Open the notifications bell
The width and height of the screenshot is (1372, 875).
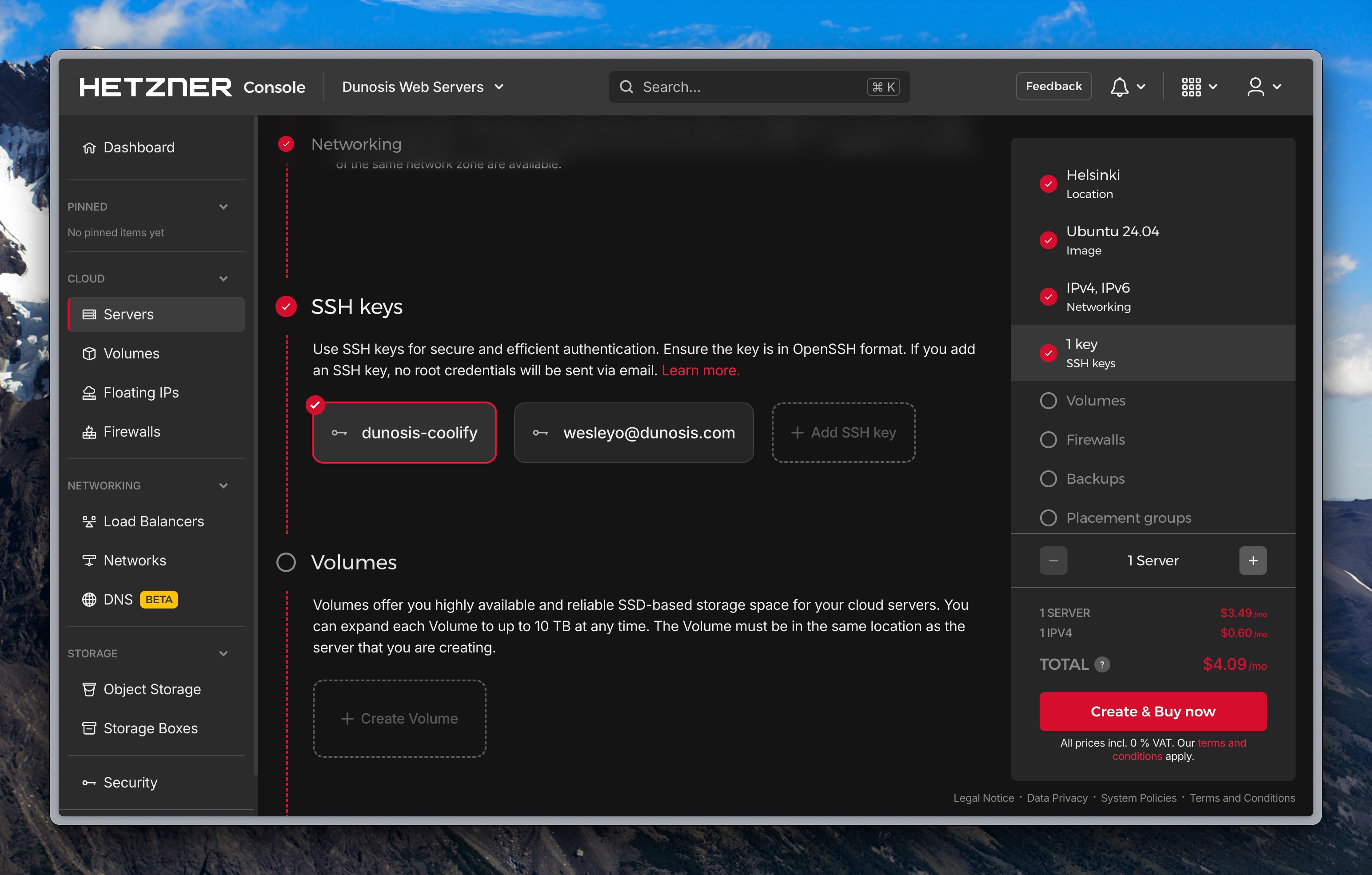pyautogui.click(x=1119, y=87)
